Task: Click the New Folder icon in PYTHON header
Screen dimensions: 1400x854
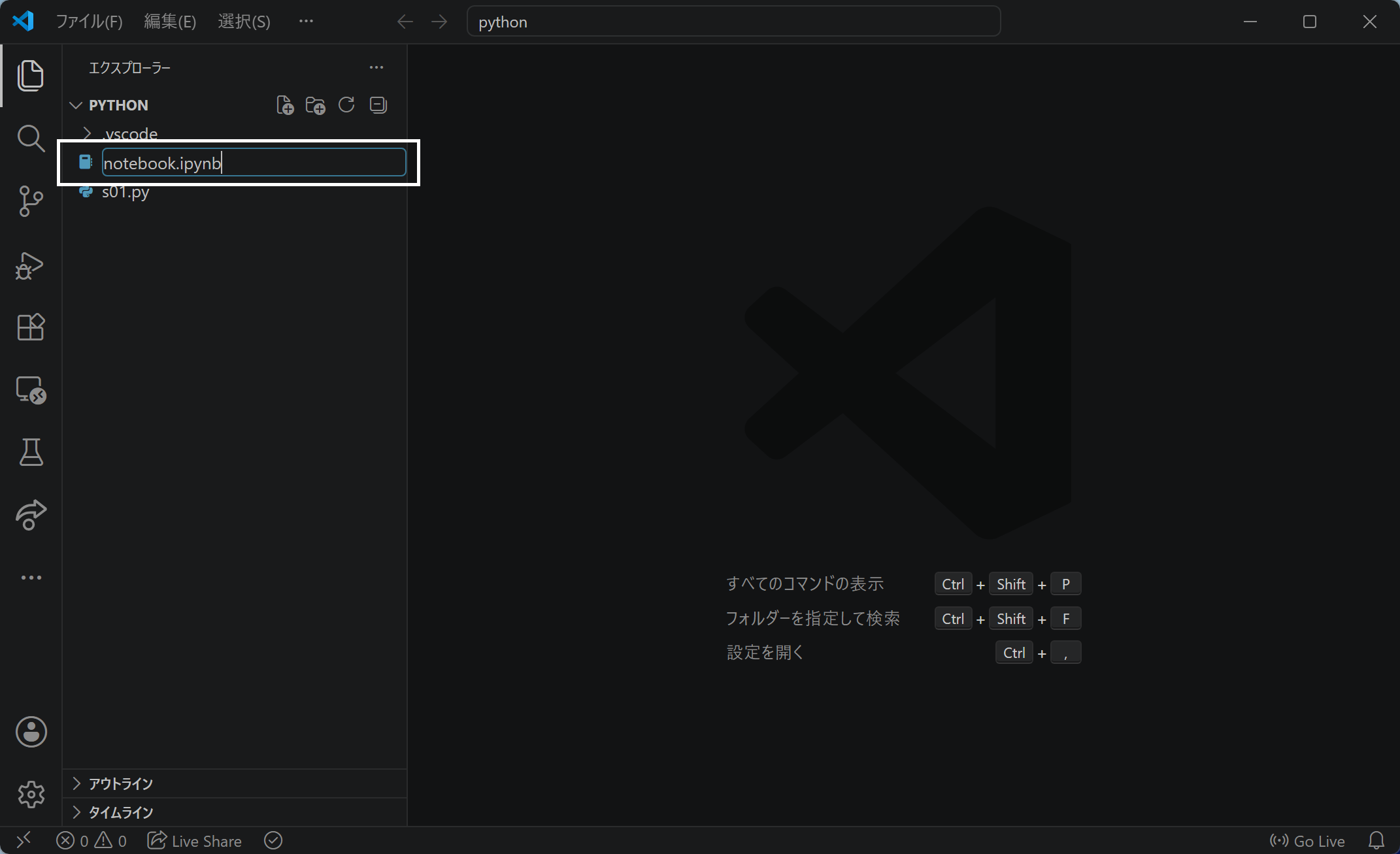Action: 316,105
